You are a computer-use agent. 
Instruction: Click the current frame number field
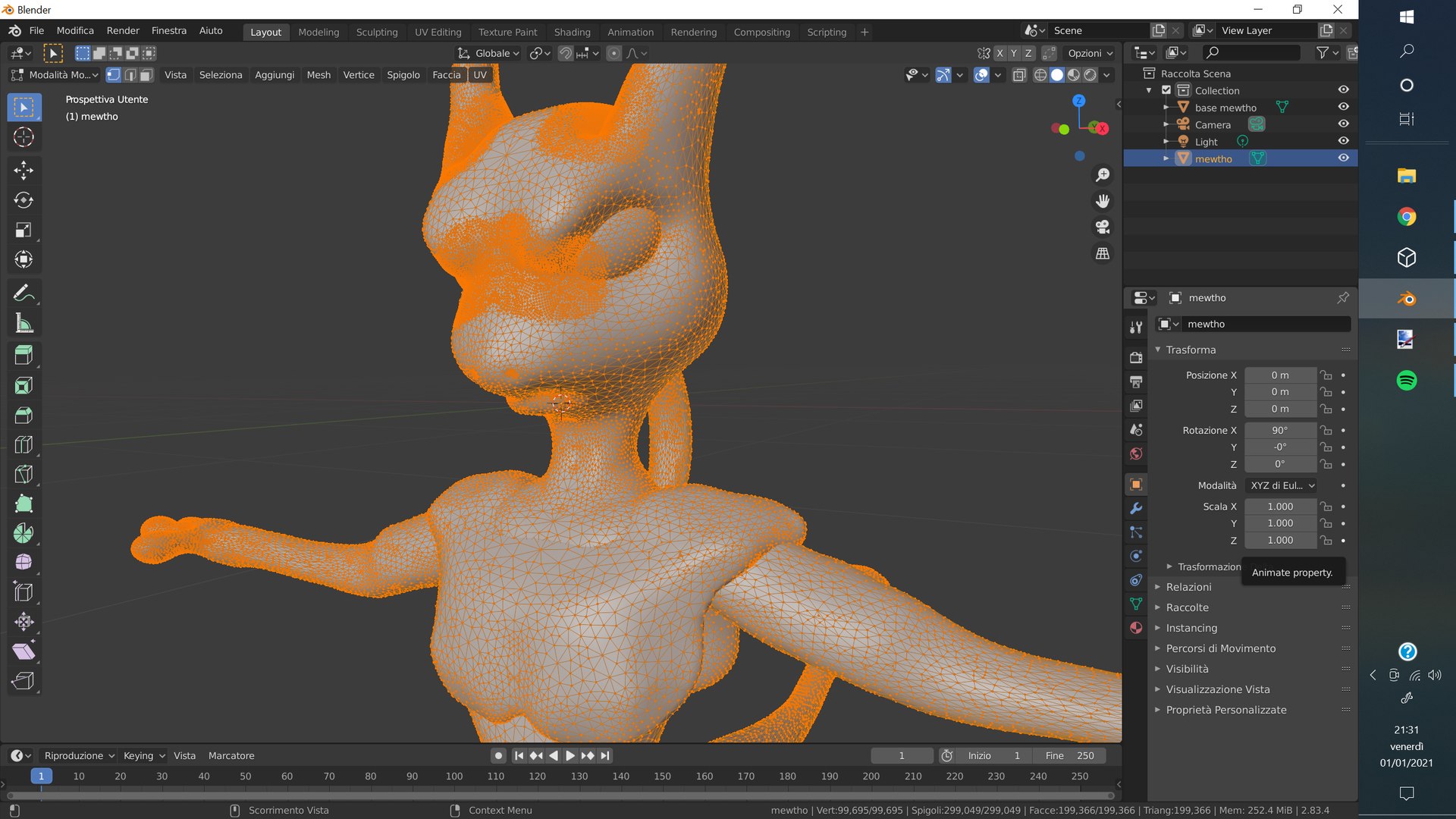click(x=902, y=755)
